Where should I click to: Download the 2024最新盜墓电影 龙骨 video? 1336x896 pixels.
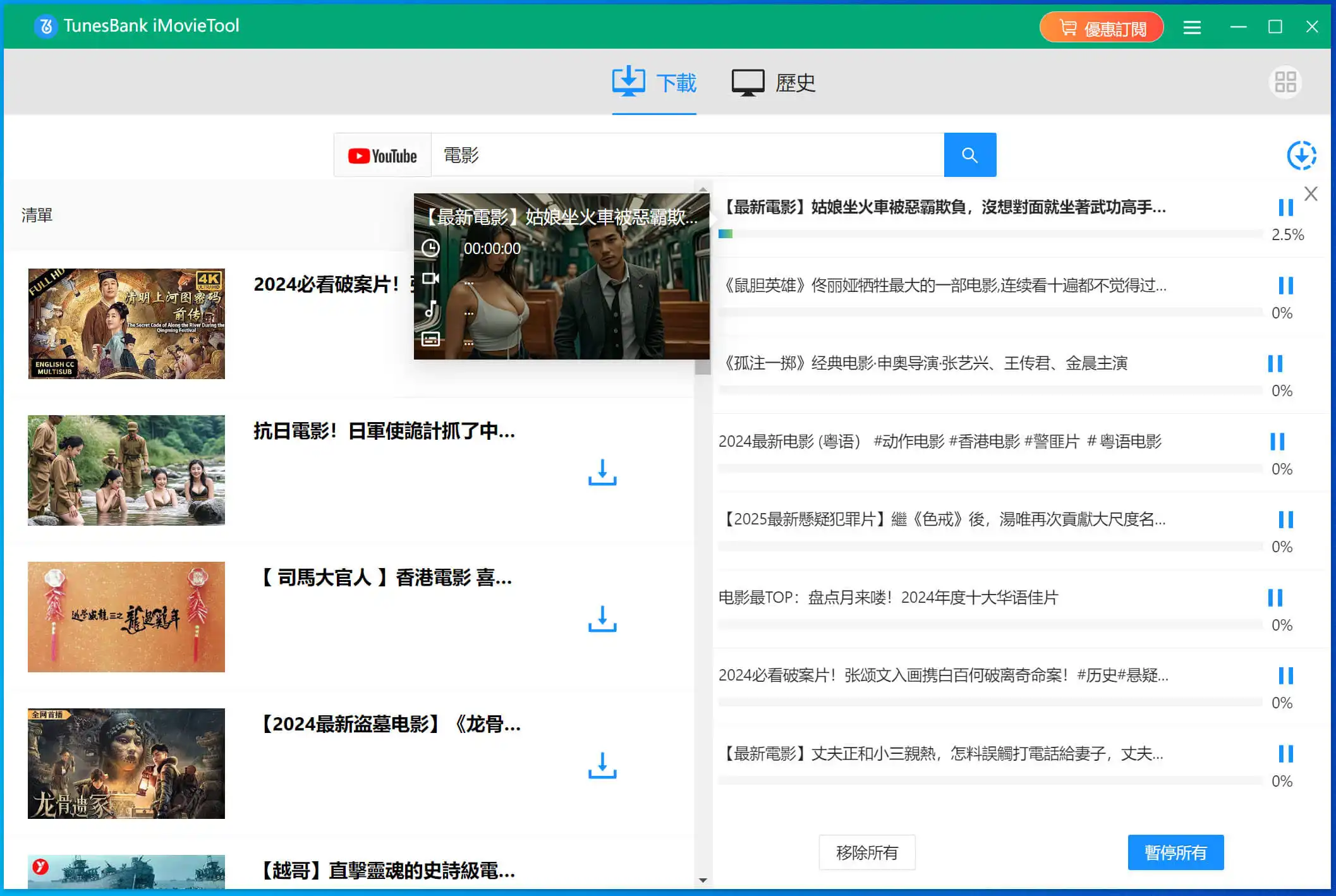[x=602, y=765]
